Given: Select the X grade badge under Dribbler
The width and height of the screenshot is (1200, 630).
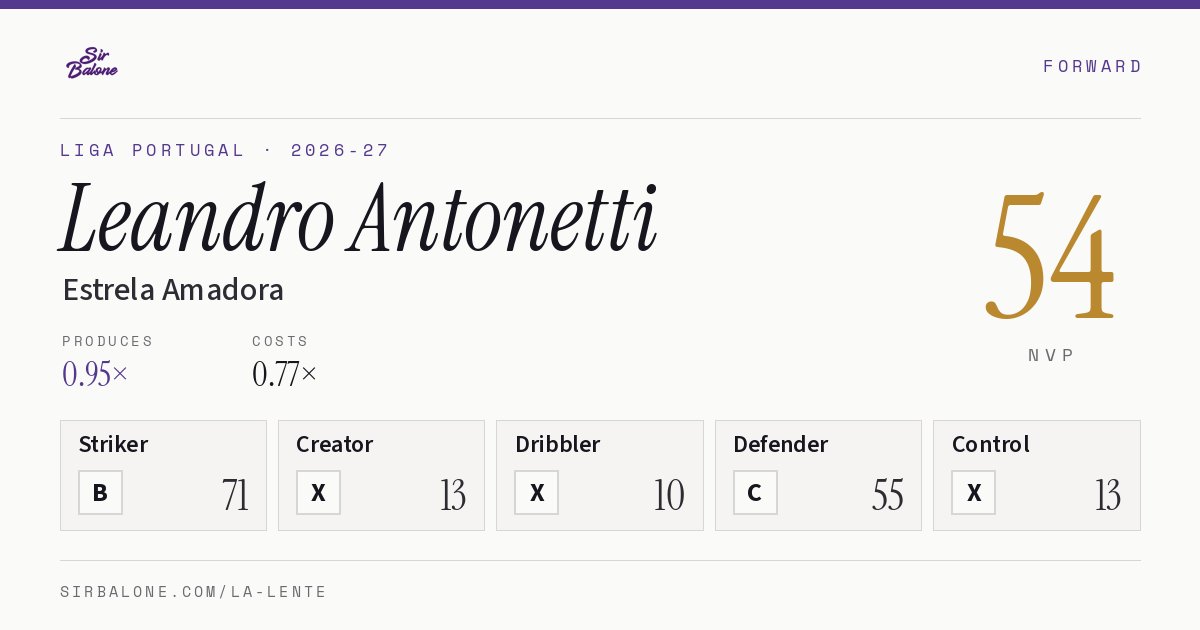Looking at the screenshot, I should [x=537, y=492].
